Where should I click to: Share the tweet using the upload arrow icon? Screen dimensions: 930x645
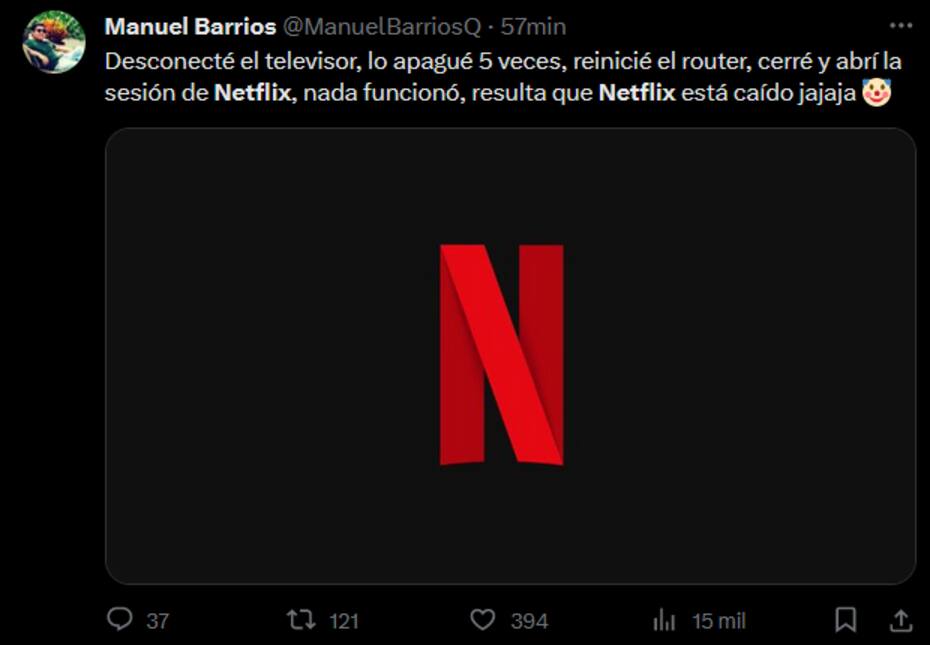coord(900,620)
